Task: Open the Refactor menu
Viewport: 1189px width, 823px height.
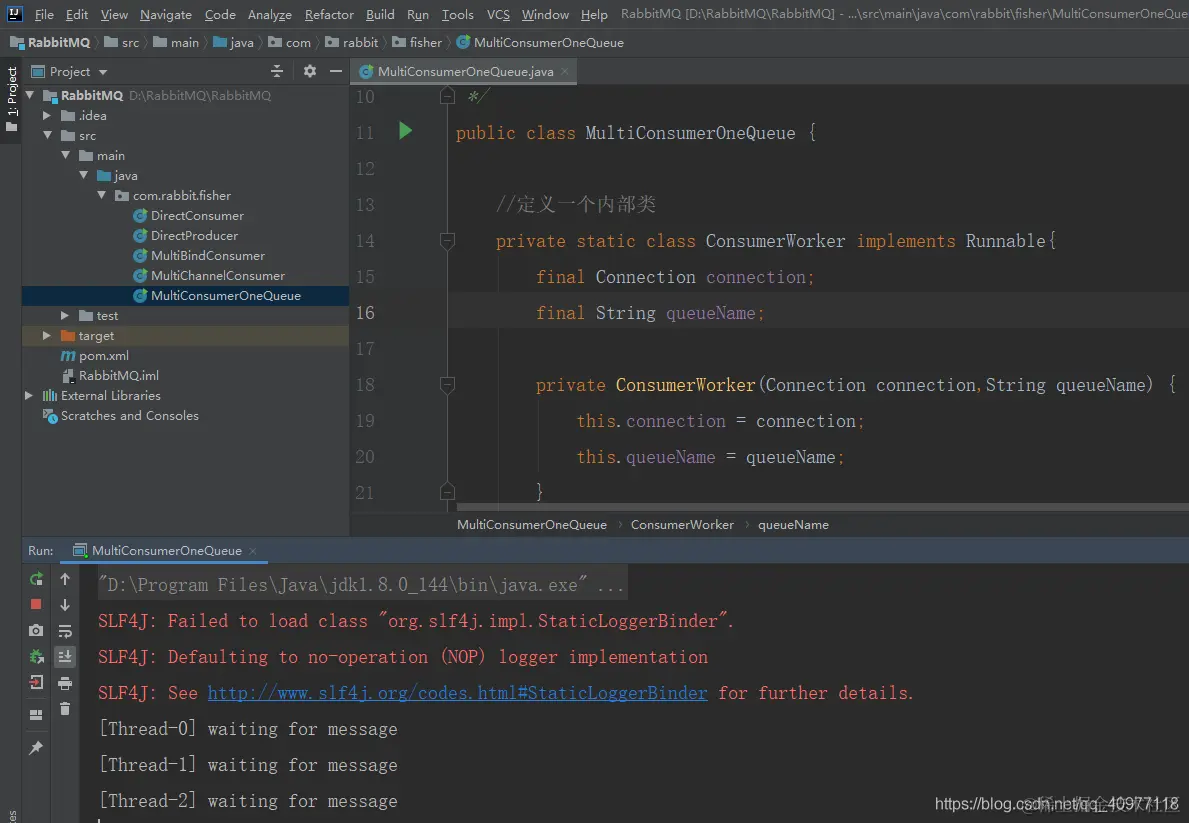Action: 329,14
